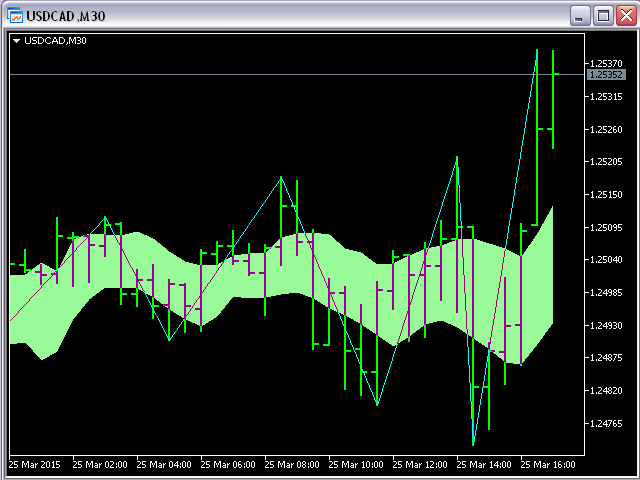Close the USDCAD chart window
This screenshot has width=640, height=480.
tap(625, 16)
